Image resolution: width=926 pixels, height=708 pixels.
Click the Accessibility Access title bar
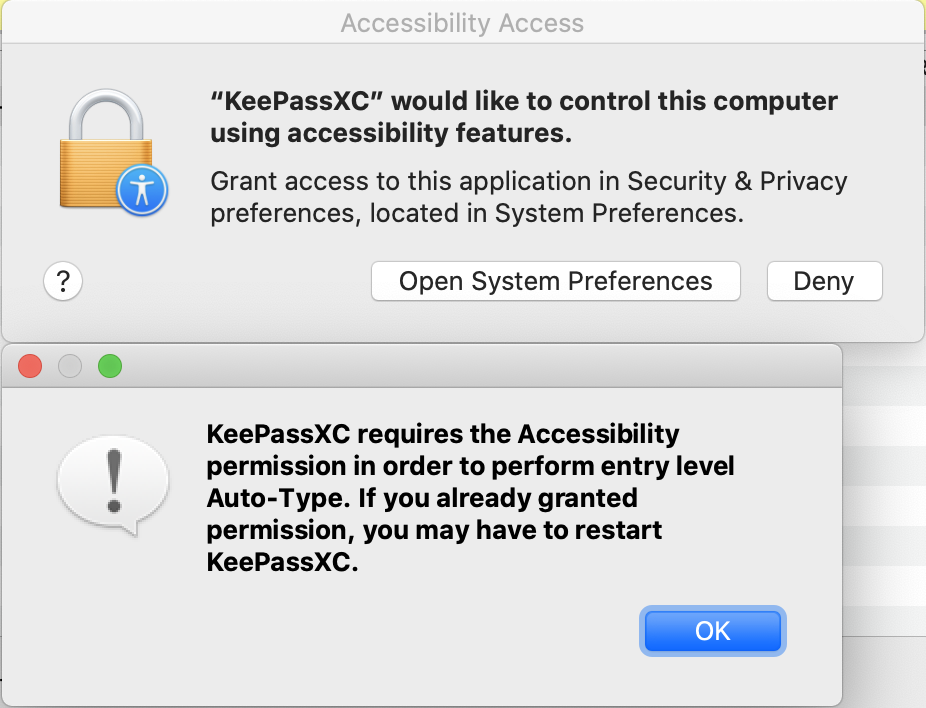462,22
